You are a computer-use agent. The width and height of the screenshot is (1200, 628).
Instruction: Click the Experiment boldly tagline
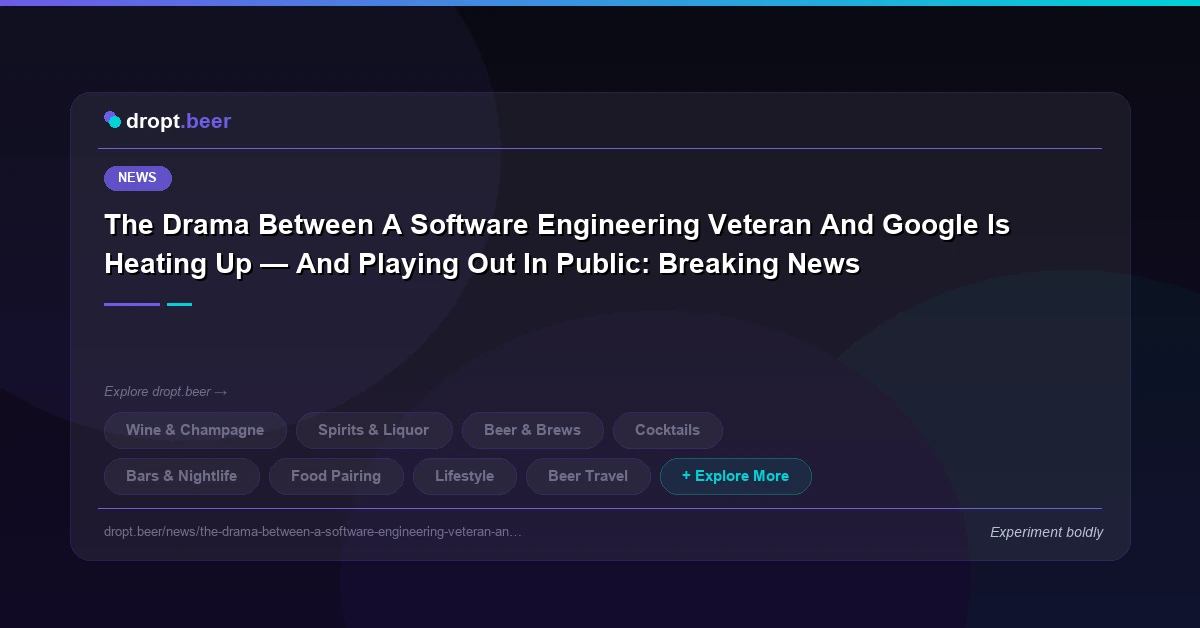pos(1046,532)
